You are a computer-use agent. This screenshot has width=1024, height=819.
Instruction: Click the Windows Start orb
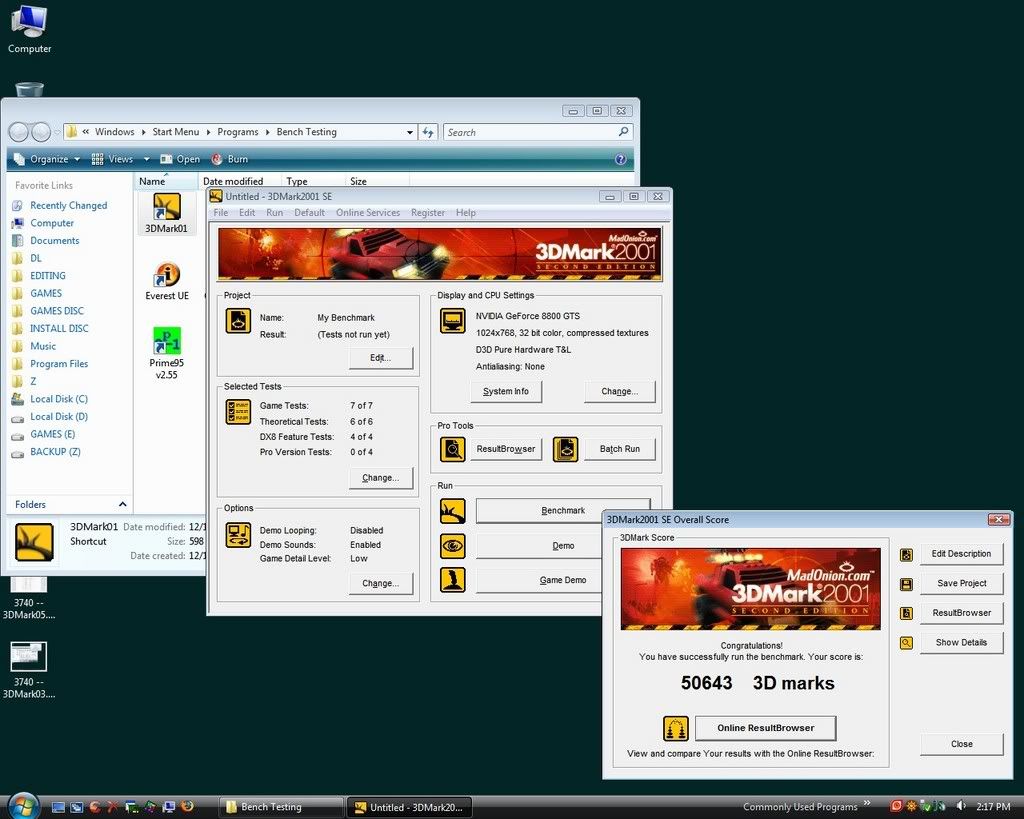[23, 805]
